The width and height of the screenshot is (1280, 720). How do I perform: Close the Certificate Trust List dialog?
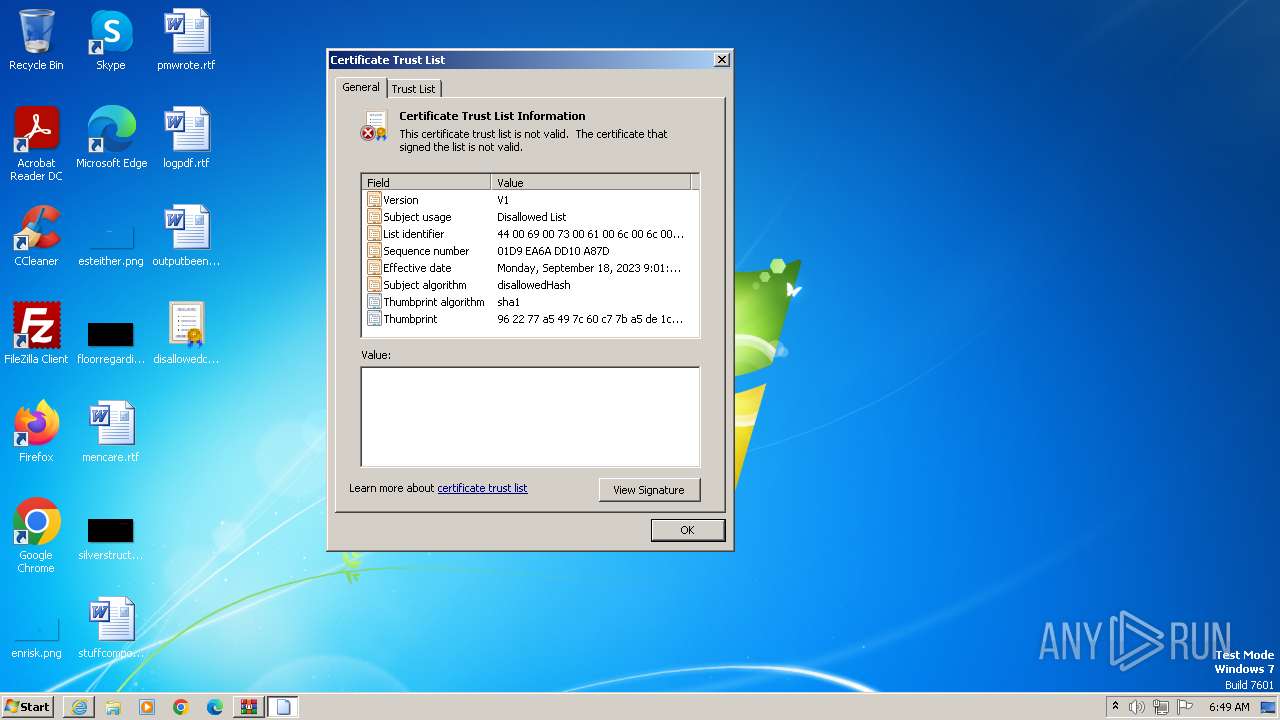pos(721,60)
